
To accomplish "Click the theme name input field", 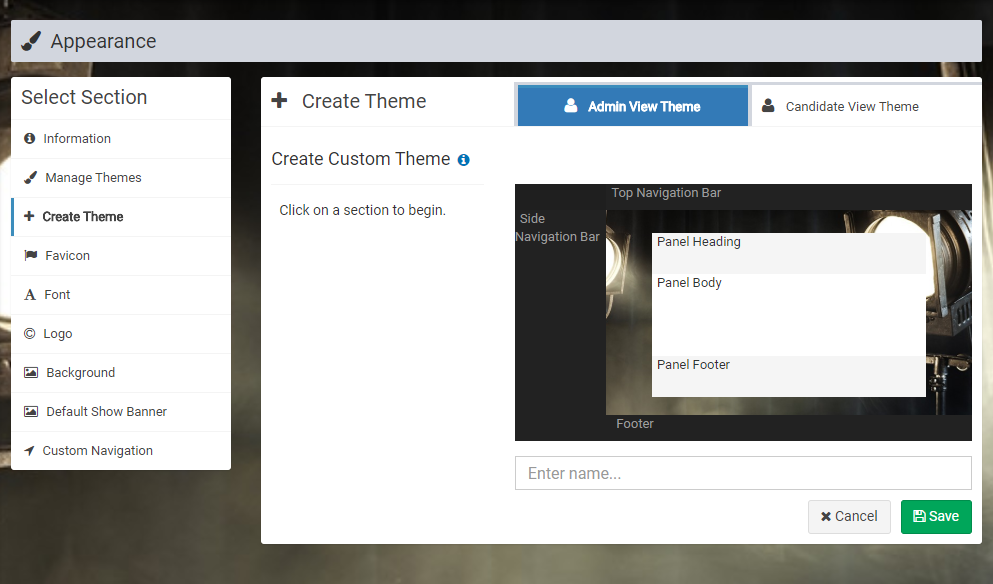I will pos(743,473).
